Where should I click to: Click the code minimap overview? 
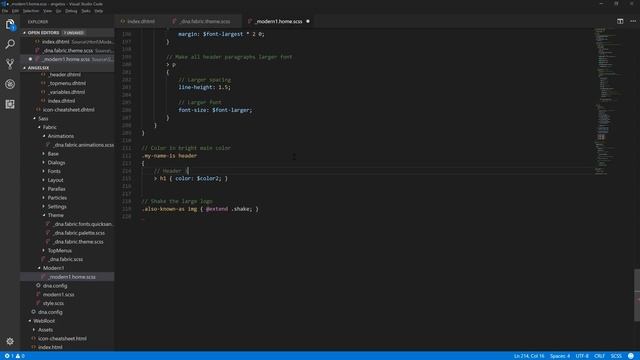[x=608, y=102]
